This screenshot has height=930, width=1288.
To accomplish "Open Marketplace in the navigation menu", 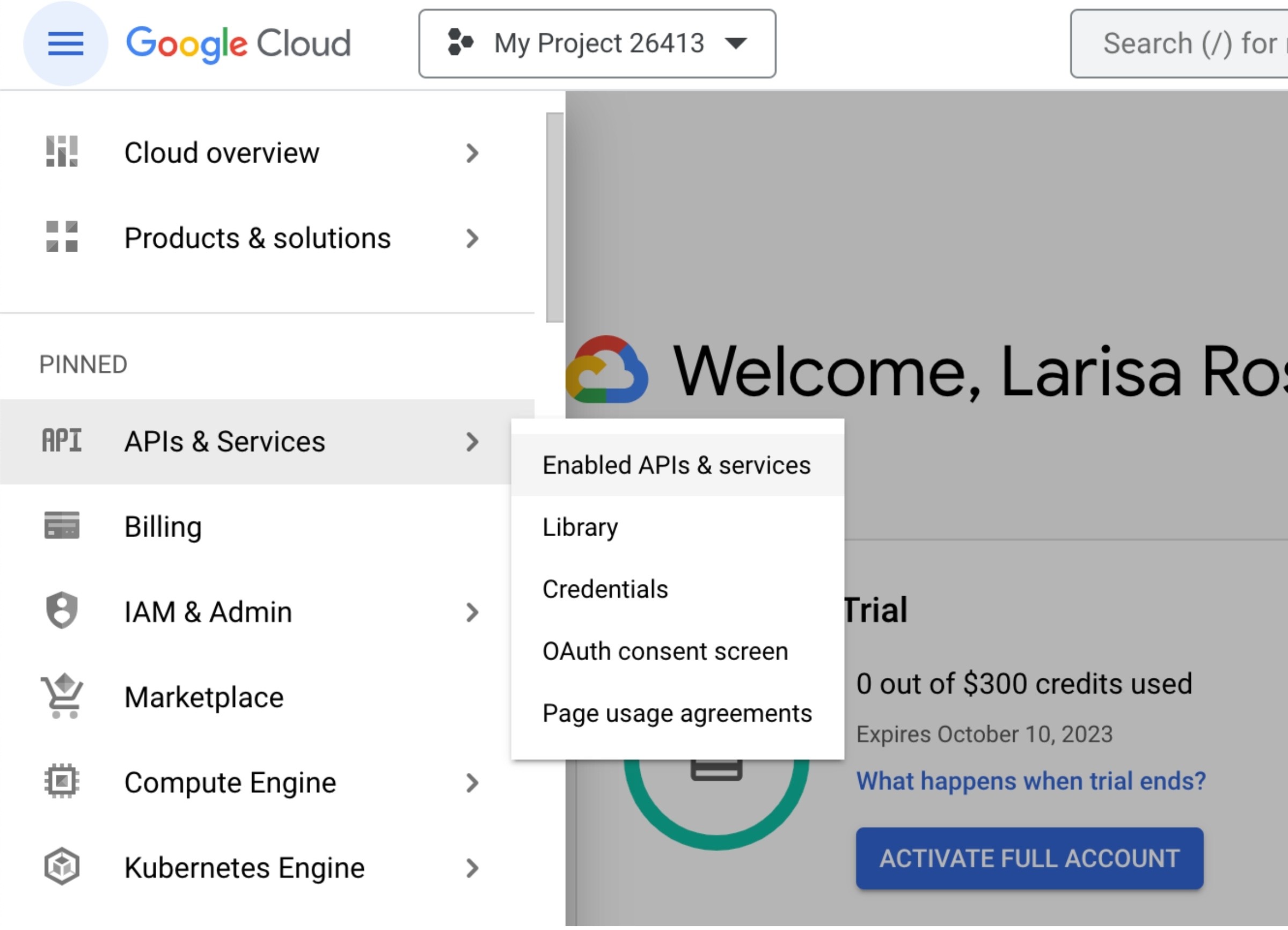I will click(x=267, y=698).
